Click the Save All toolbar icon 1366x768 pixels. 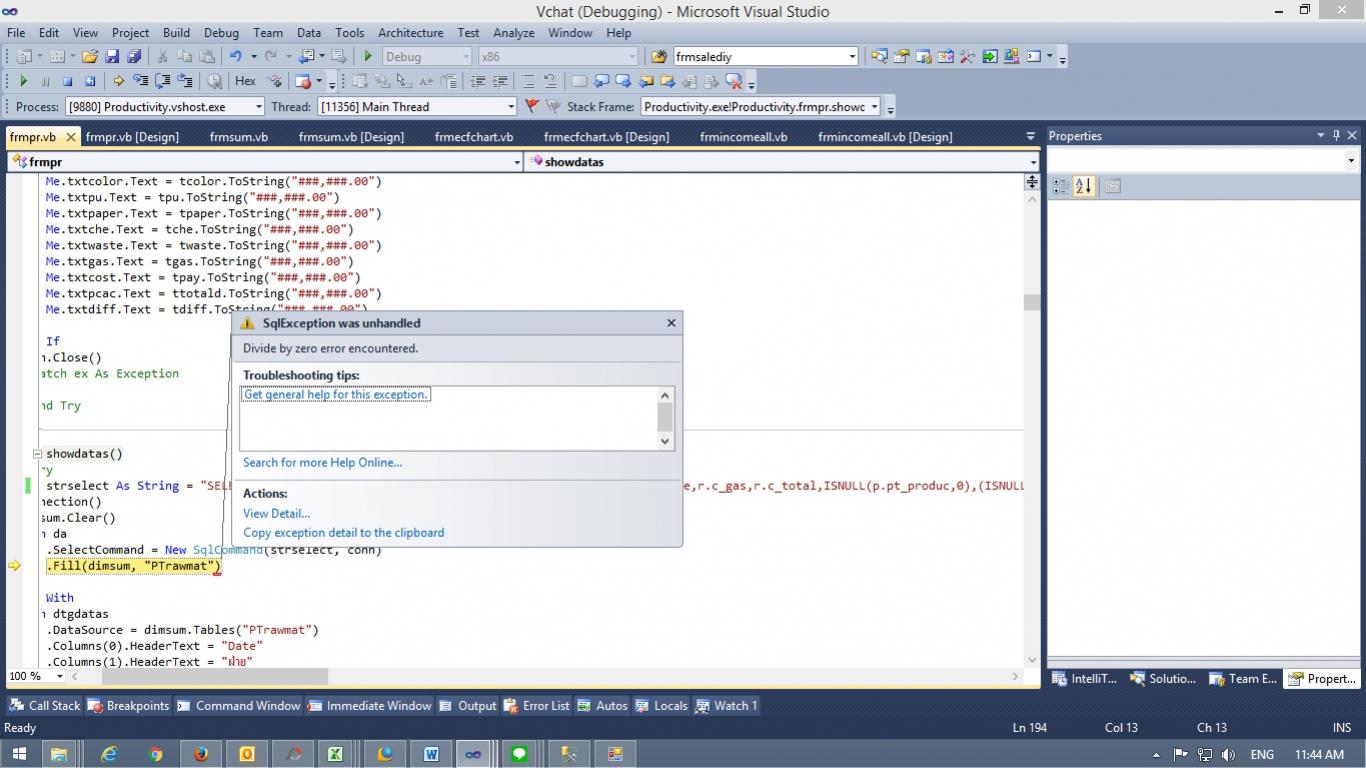tap(133, 57)
